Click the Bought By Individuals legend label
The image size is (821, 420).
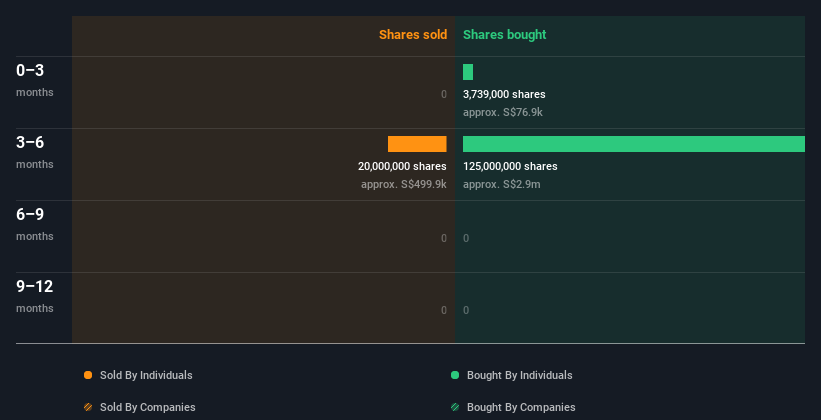[519, 375]
